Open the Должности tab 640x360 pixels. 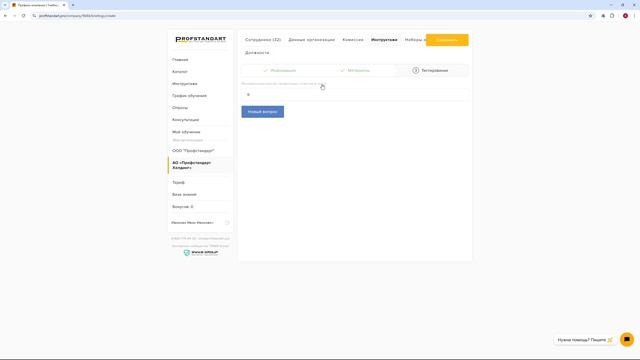257,53
